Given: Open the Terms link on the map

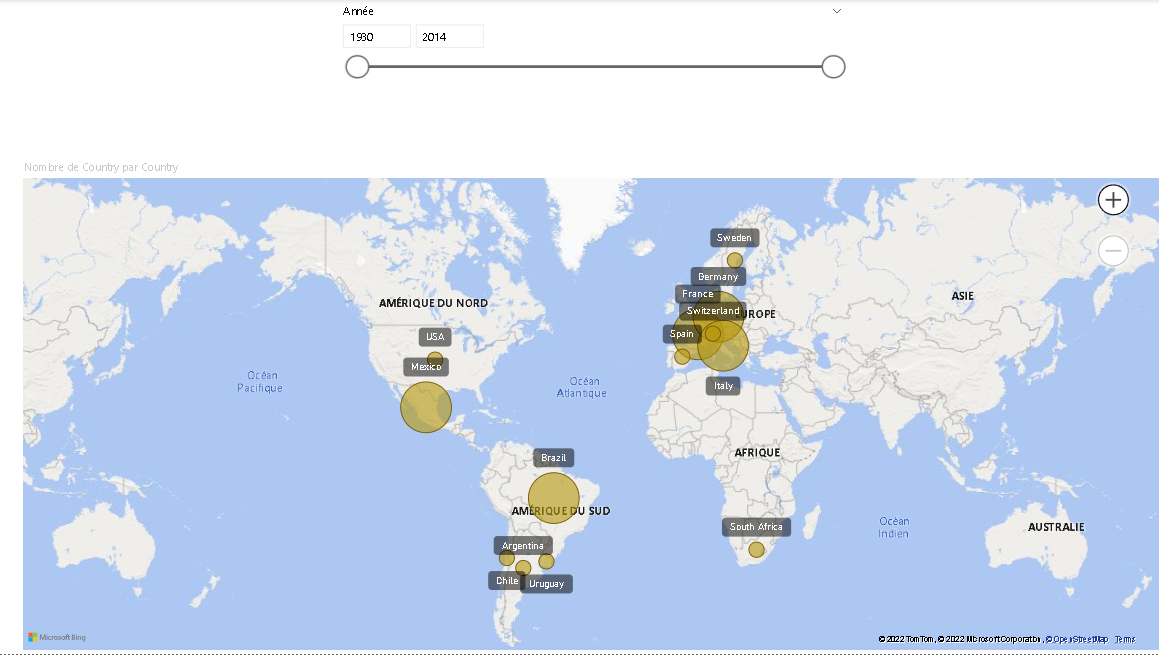Looking at the screenshot, I should (1125, 639).
